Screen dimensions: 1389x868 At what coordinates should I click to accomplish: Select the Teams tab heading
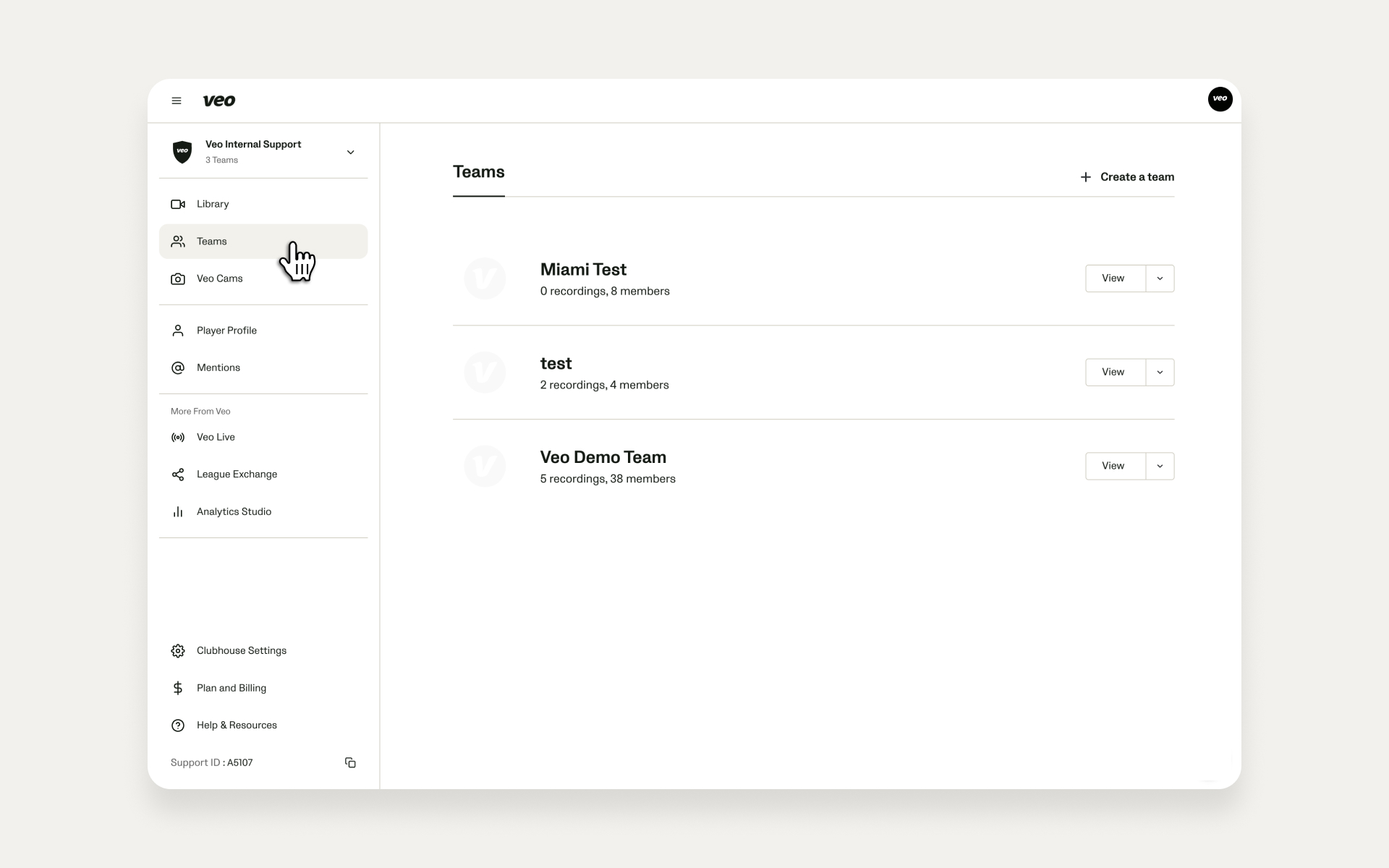478,172
